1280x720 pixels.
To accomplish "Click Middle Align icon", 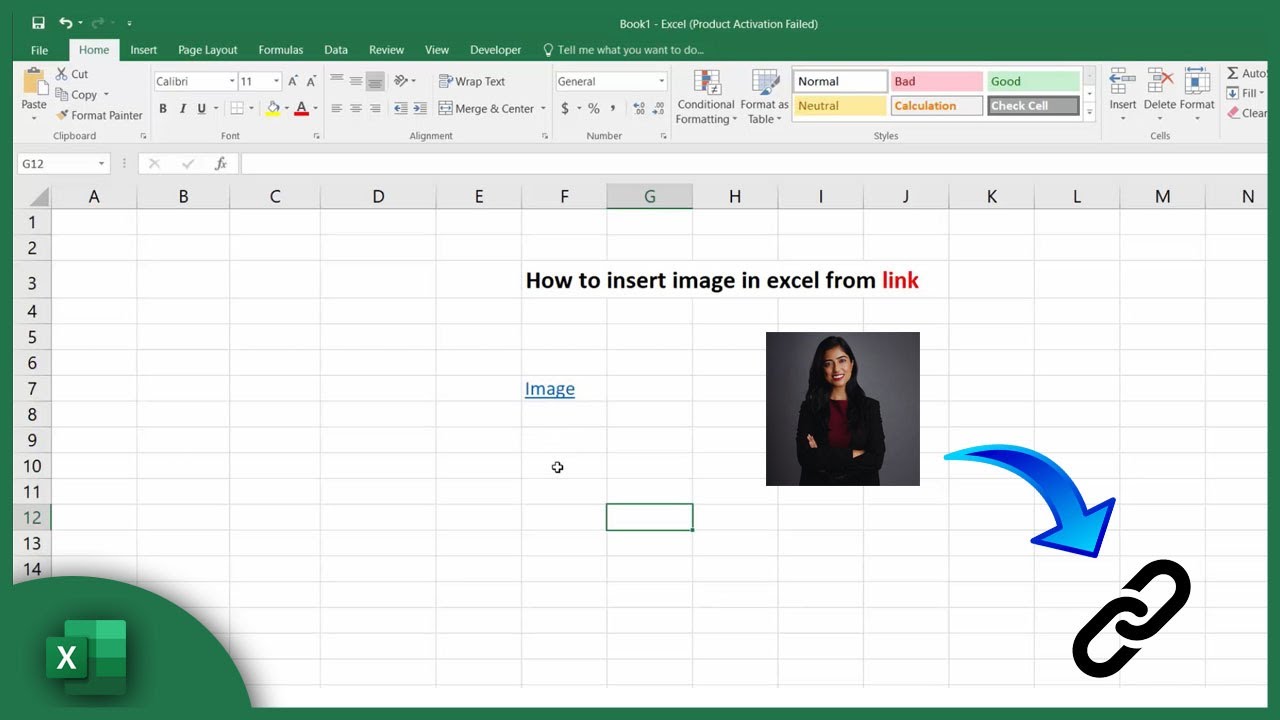I will (356, 81).
